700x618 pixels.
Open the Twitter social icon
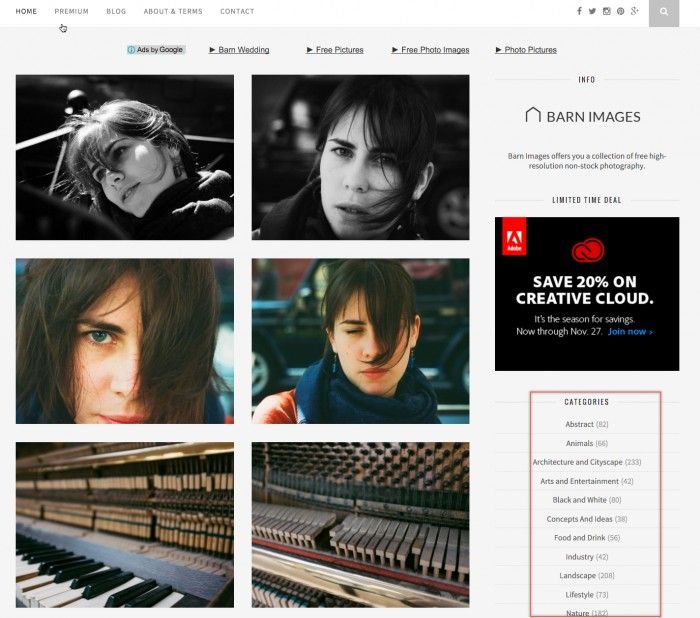[x=592, y=11]
